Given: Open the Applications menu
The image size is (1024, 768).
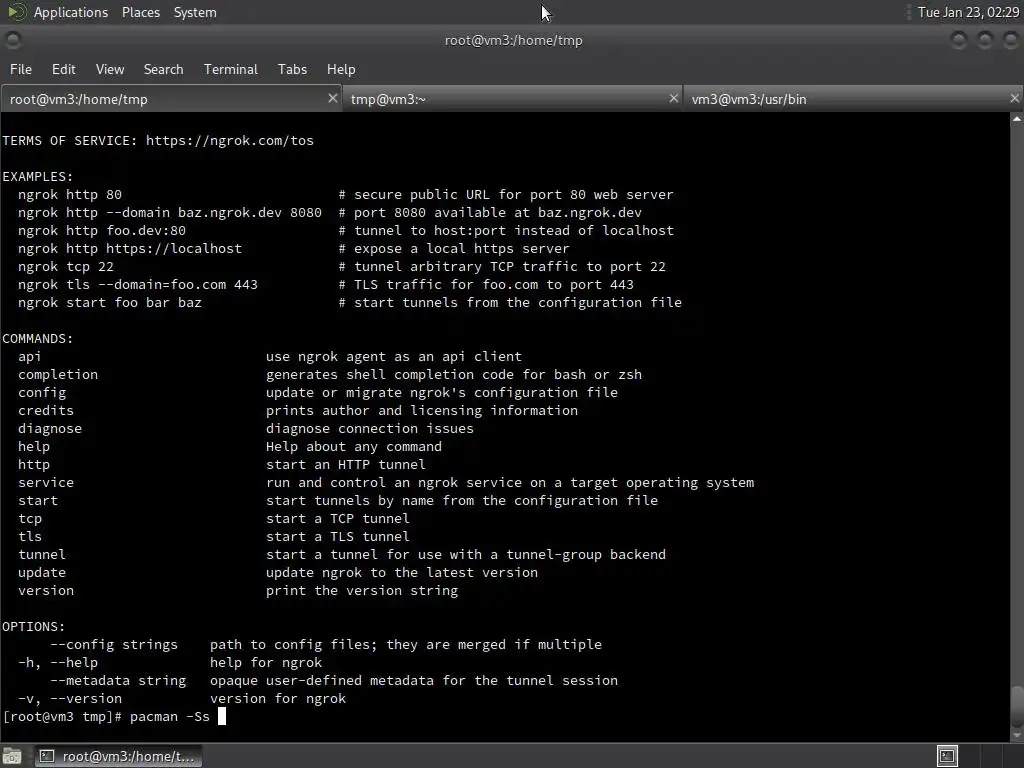Looking at the screenshot, I should 71,12.
